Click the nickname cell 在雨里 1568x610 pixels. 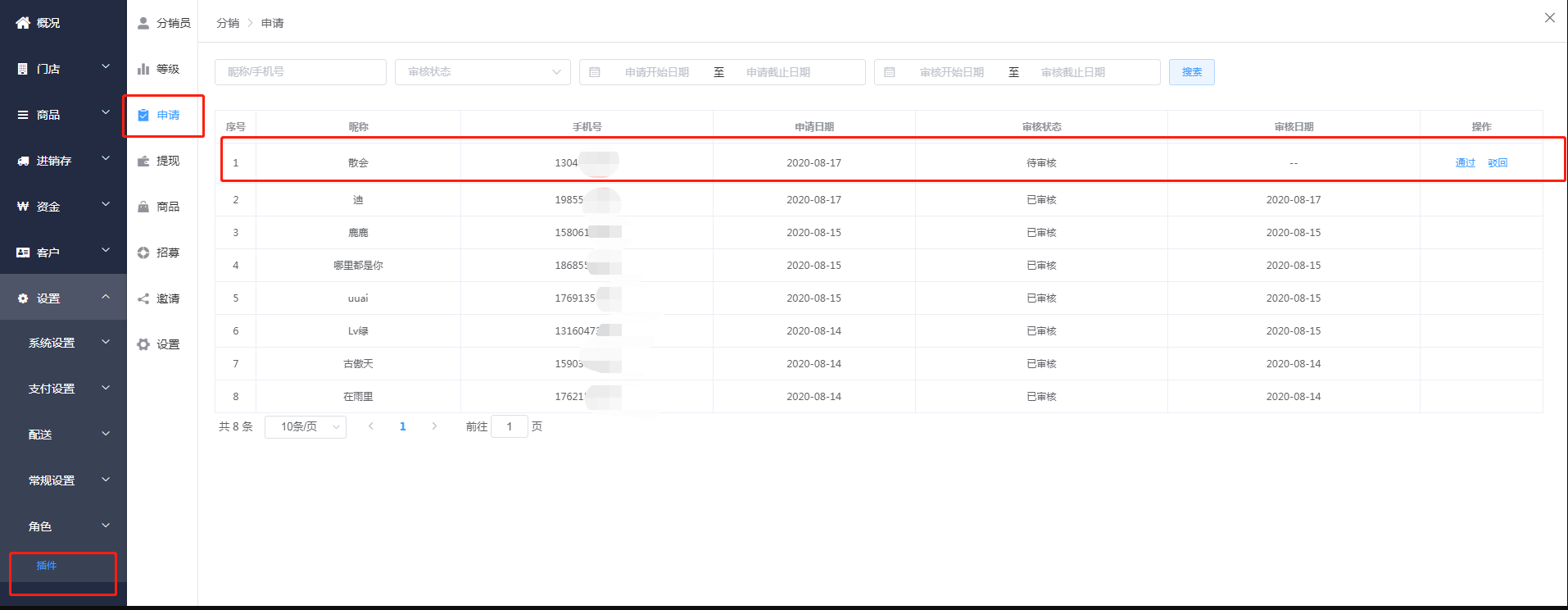[358, 397]
